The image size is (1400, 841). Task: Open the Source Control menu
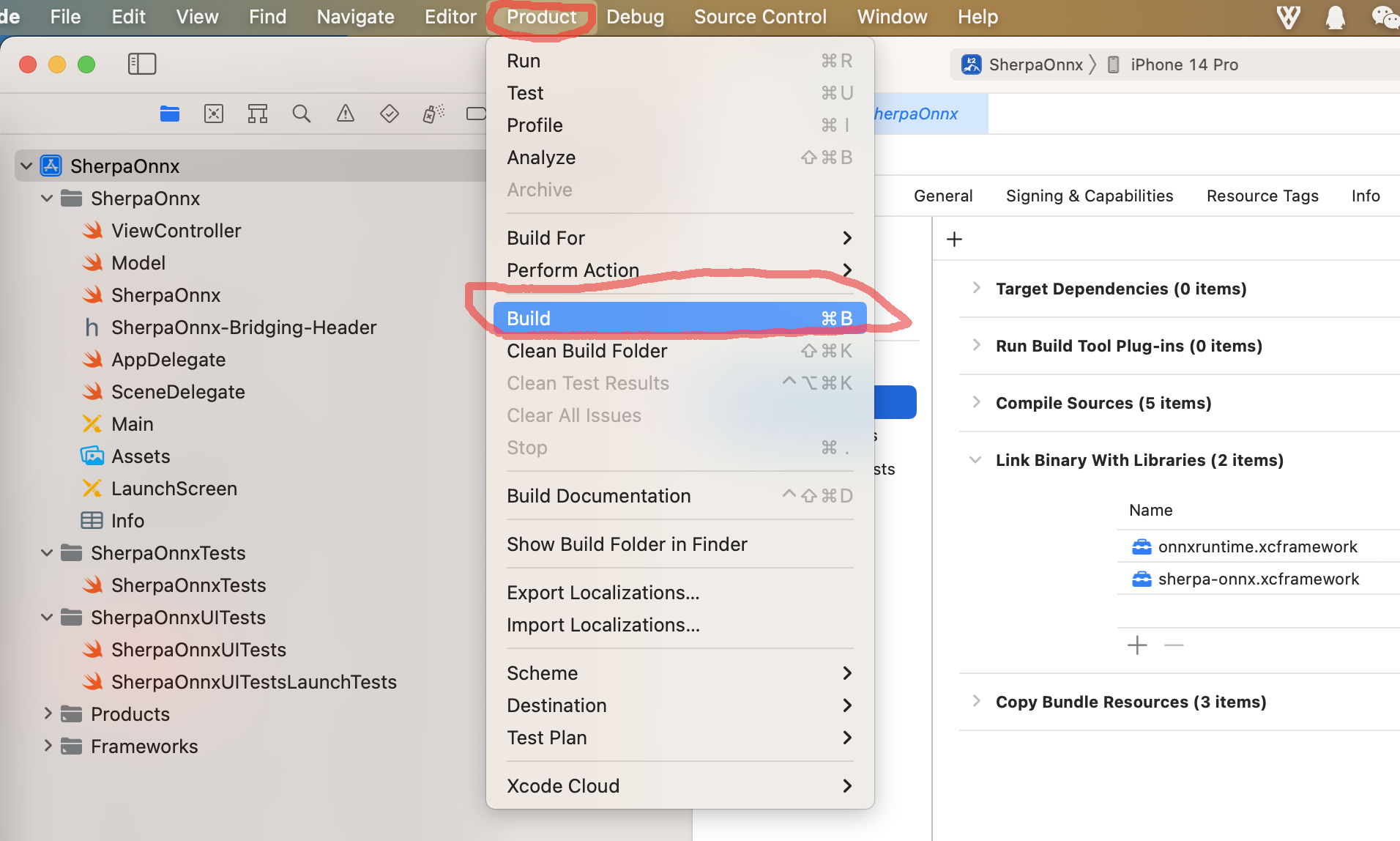[760, 17]
